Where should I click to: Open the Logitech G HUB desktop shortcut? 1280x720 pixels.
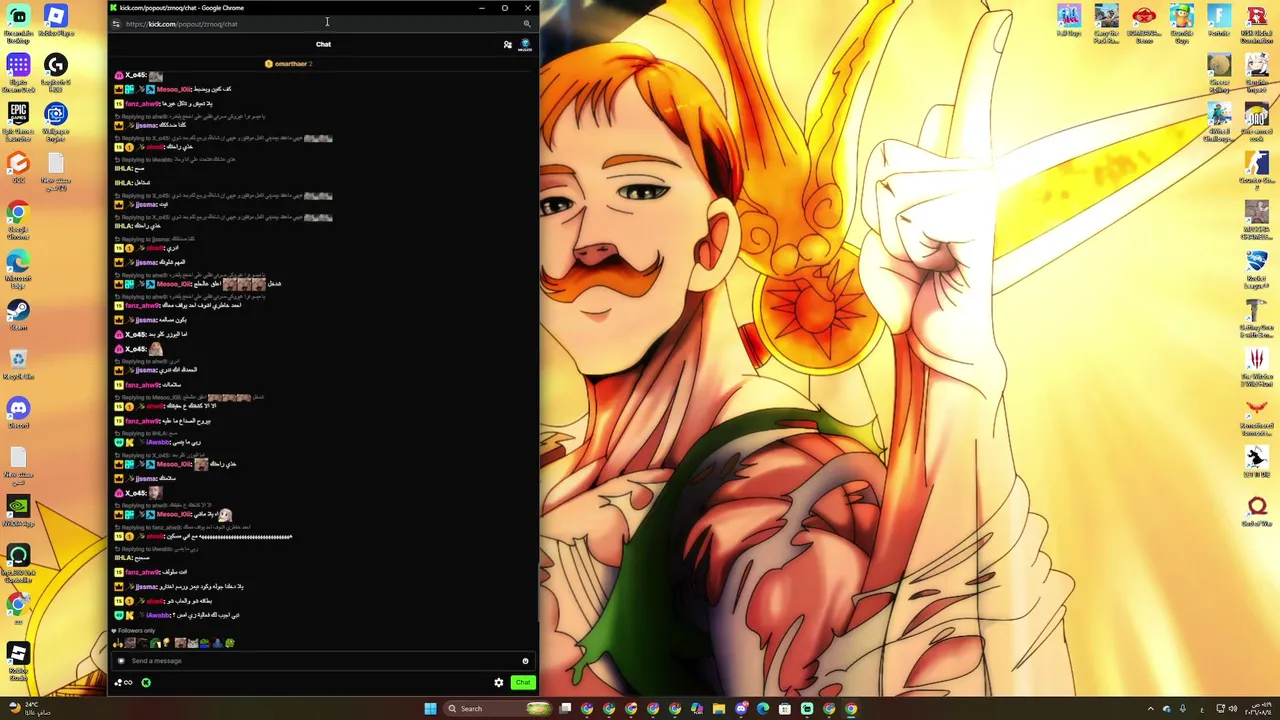tap(55, 72)
